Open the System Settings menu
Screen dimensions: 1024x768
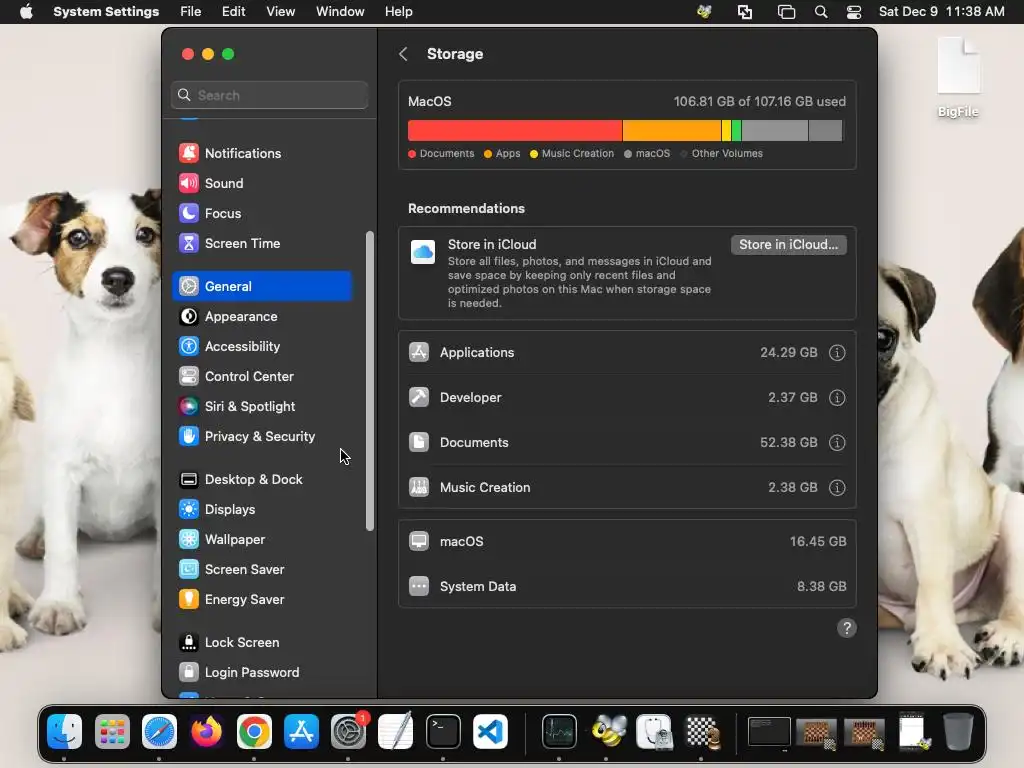[x=106, y=12]
